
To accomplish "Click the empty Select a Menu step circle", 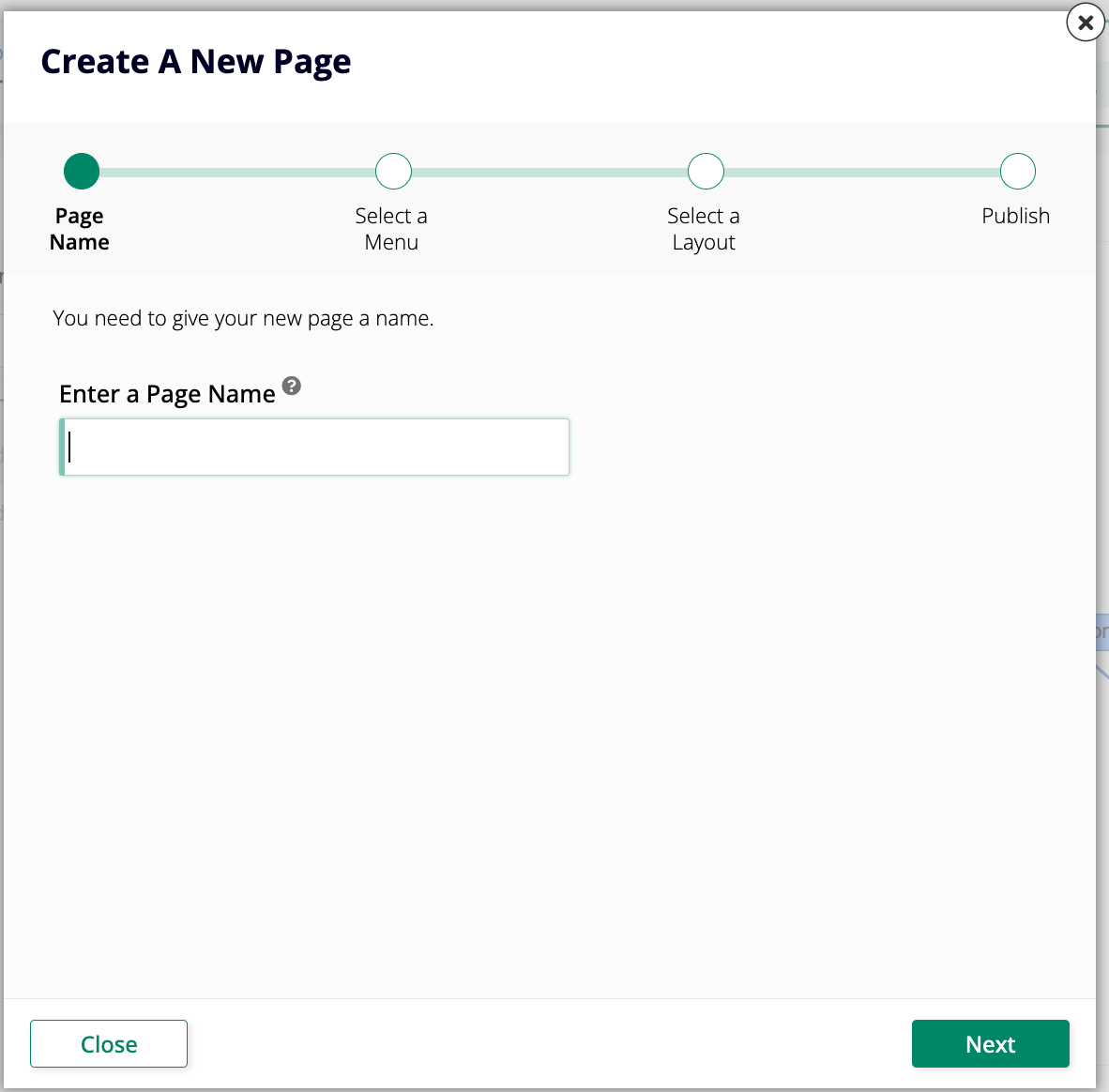I will pyautogui.click(x=392, y=171).
